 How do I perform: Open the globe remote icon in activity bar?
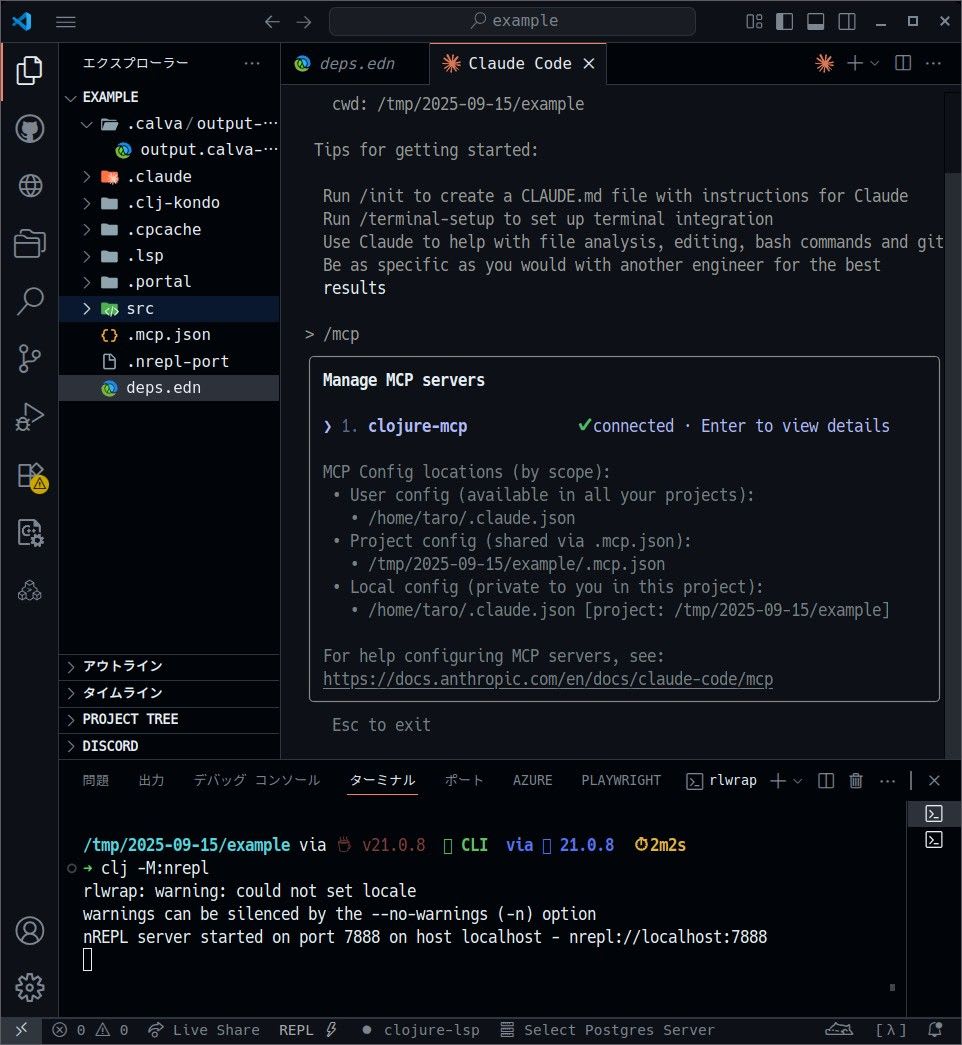pyautogui.click(x=29, y=185)
